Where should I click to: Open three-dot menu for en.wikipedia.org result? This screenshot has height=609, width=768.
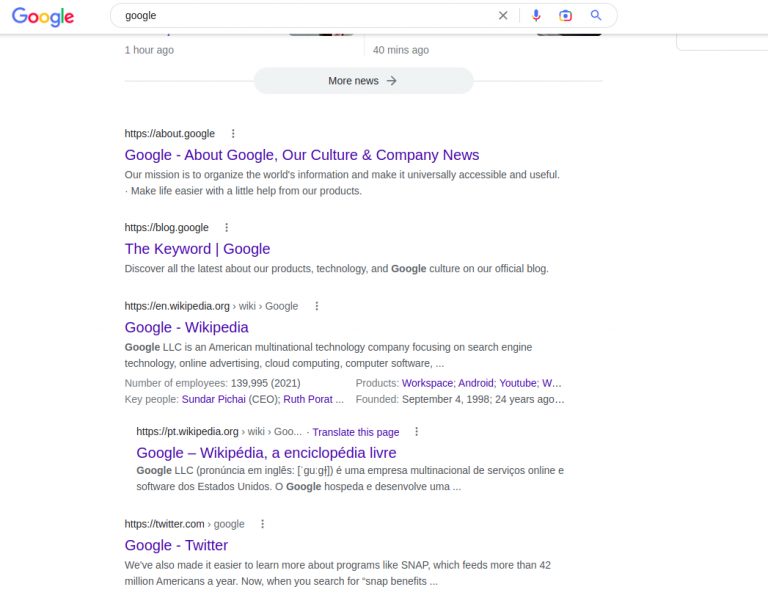(x=317, y=306)
